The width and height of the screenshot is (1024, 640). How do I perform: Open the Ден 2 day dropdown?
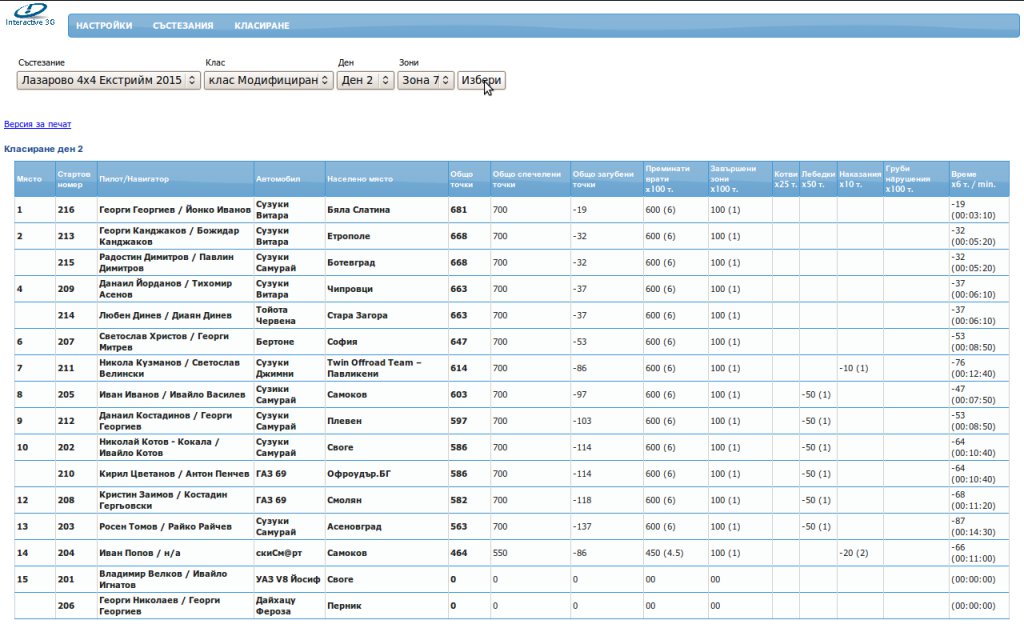point(365,80)
